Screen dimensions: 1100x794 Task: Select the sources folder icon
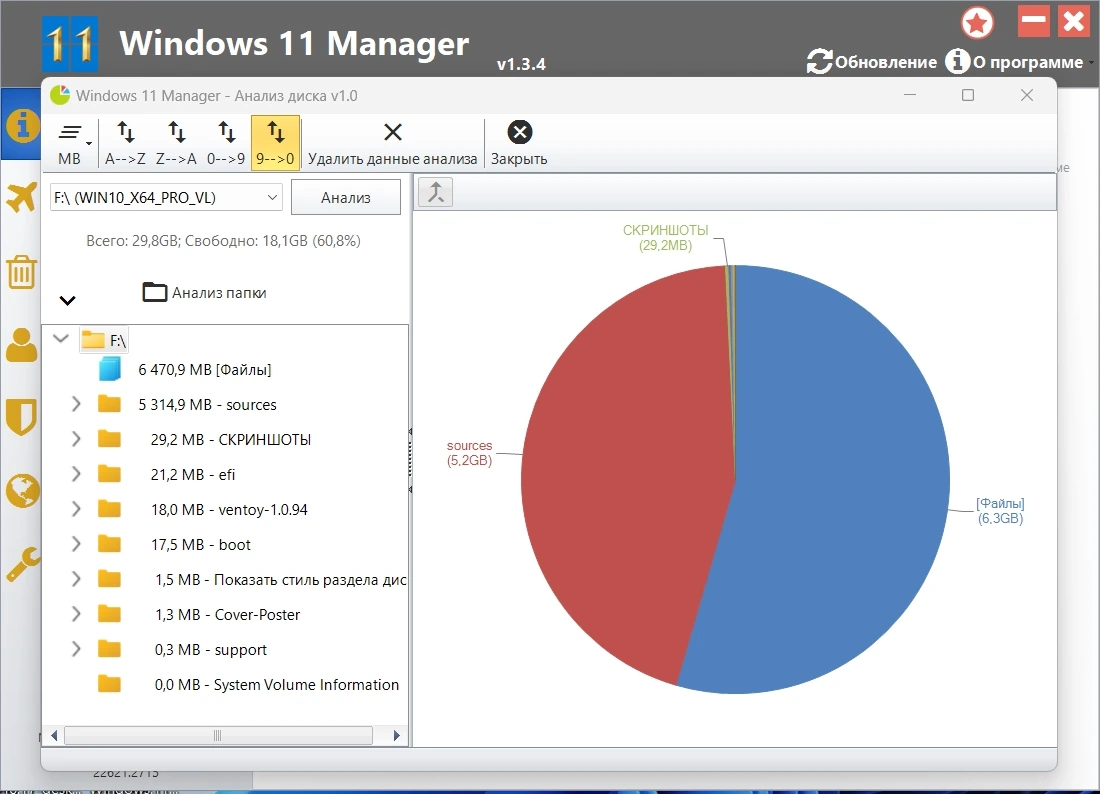pos(109,403)
